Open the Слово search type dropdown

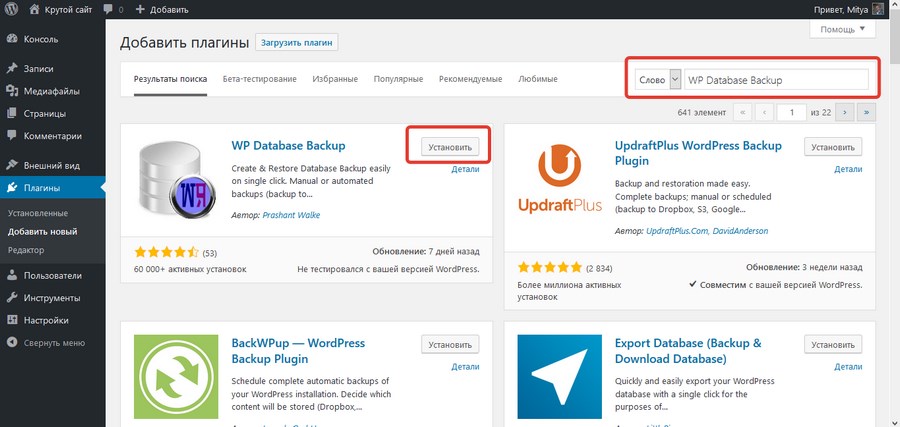658,80
